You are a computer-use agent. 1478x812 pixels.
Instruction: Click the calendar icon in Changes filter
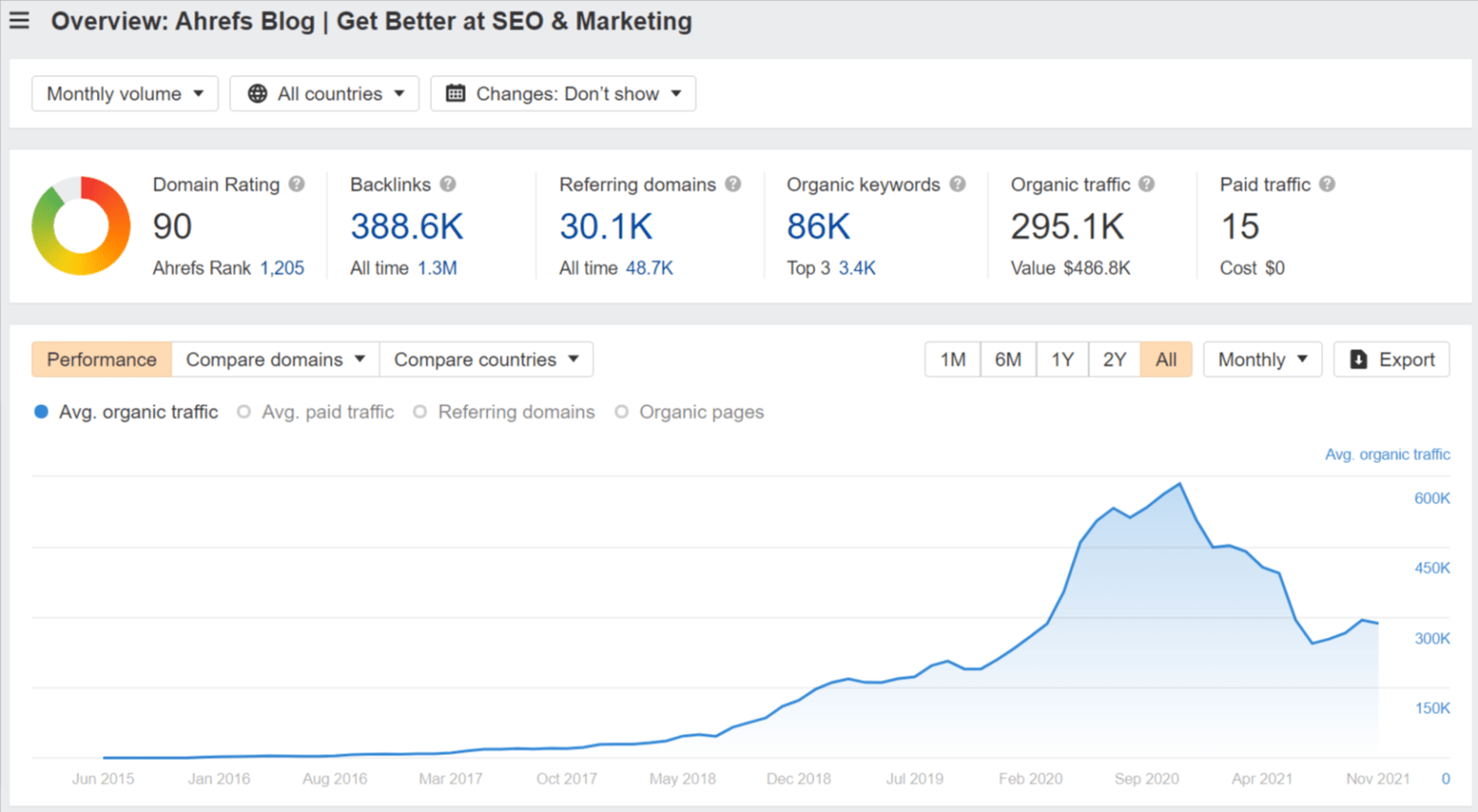tap(454, 93)
